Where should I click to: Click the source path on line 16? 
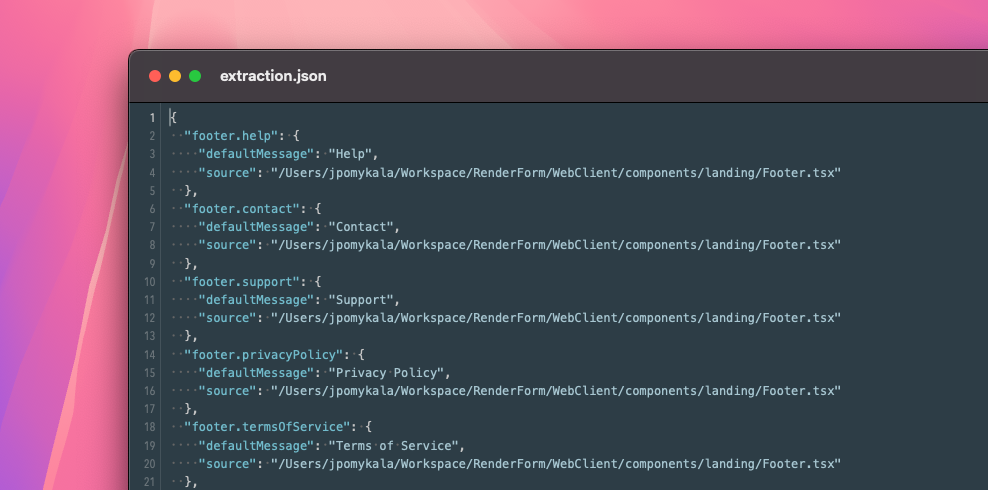click(x=556, y=391)
